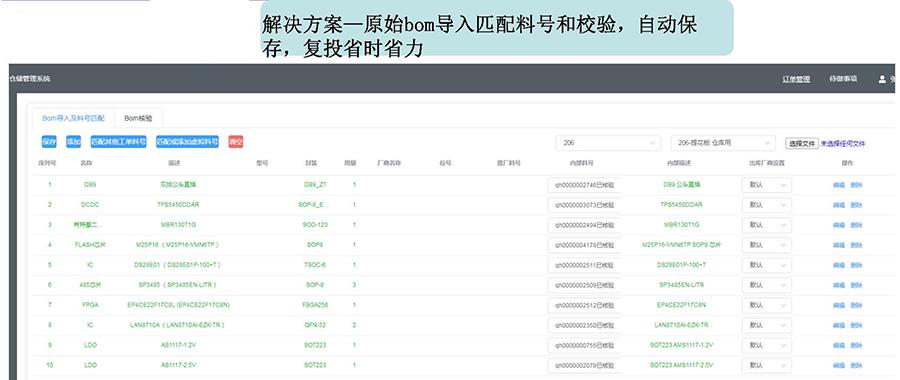The image size is (900, 380).
Task: Open the 206-排花板 仓库用 dropdown
Action: pyautogui.click(x=723, y=143)
